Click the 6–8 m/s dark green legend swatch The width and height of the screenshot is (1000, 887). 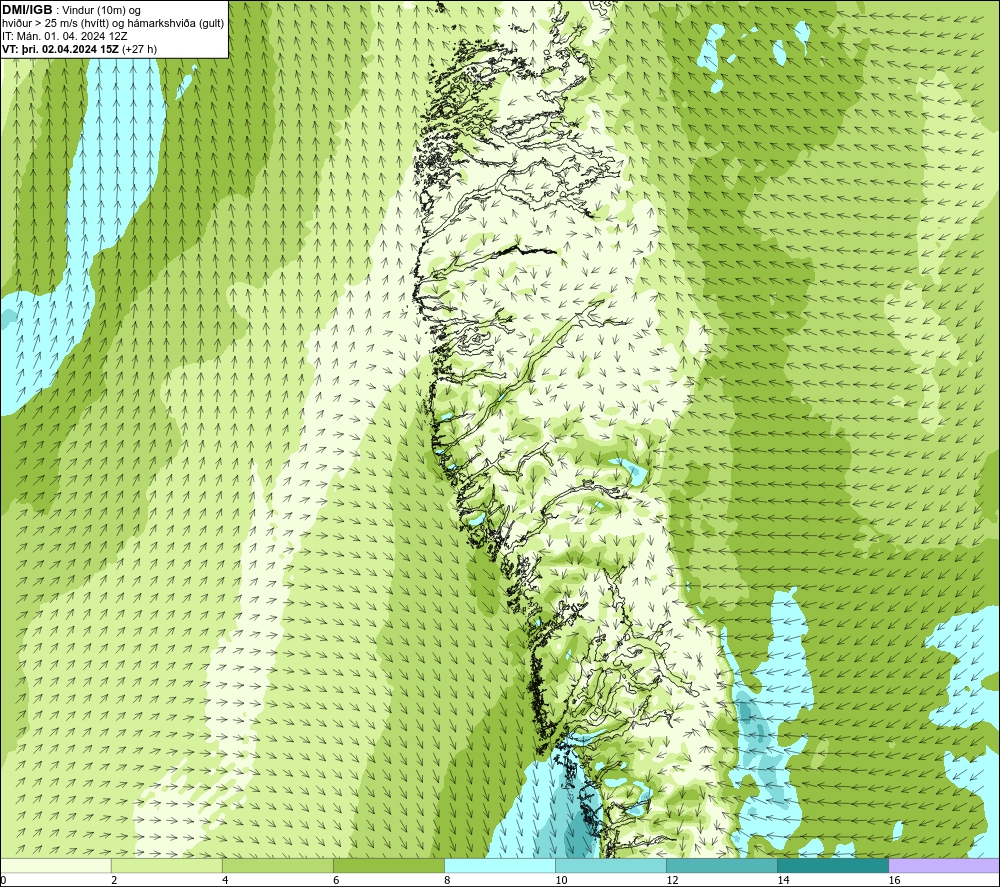click(x=389, y=866)
